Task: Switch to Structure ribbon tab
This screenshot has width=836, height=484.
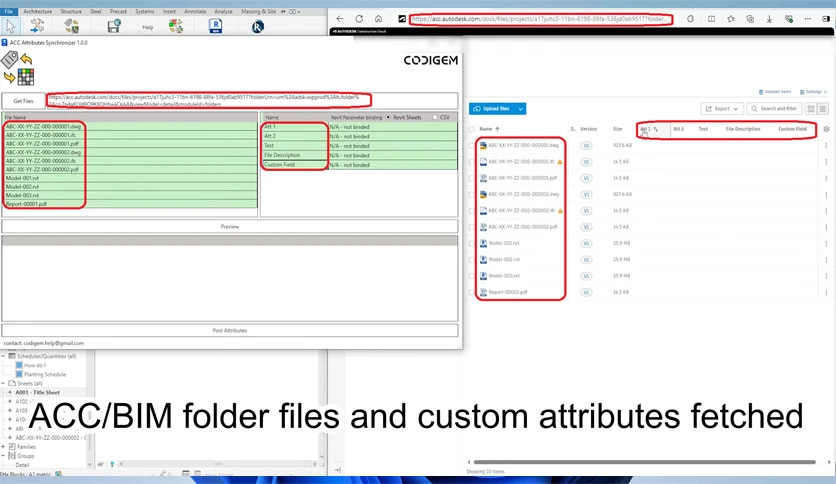Action: pyautogui.click(x=71, y=11)
